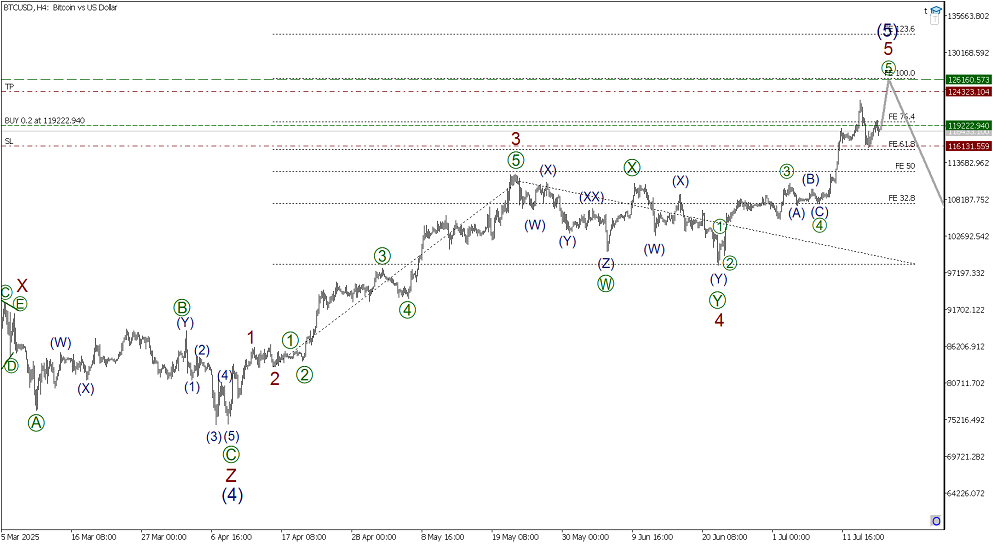Select the green 126160.573 price tag
The width and height of the screenshot is (1000, 545).
969,80
